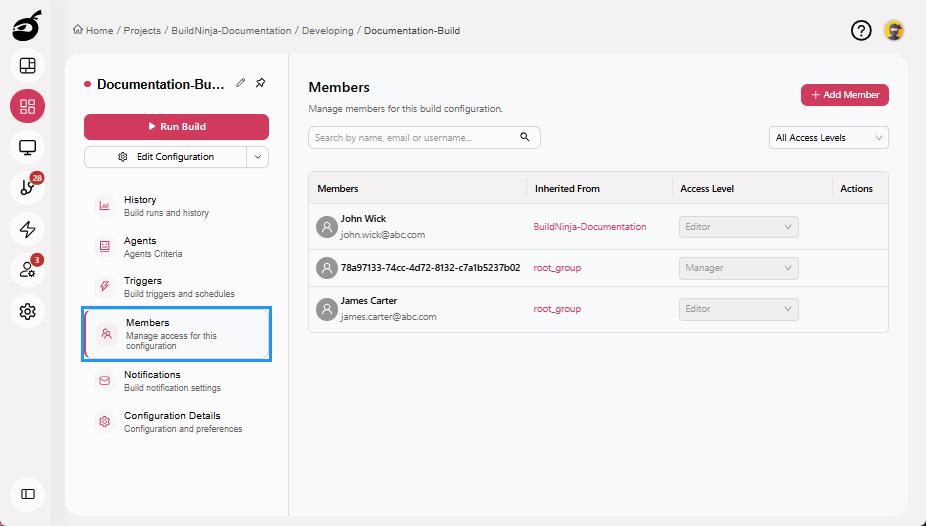Viewport: 926px width, 526px height.
Task: Open the Agents menu item
Action: point(176,247)
